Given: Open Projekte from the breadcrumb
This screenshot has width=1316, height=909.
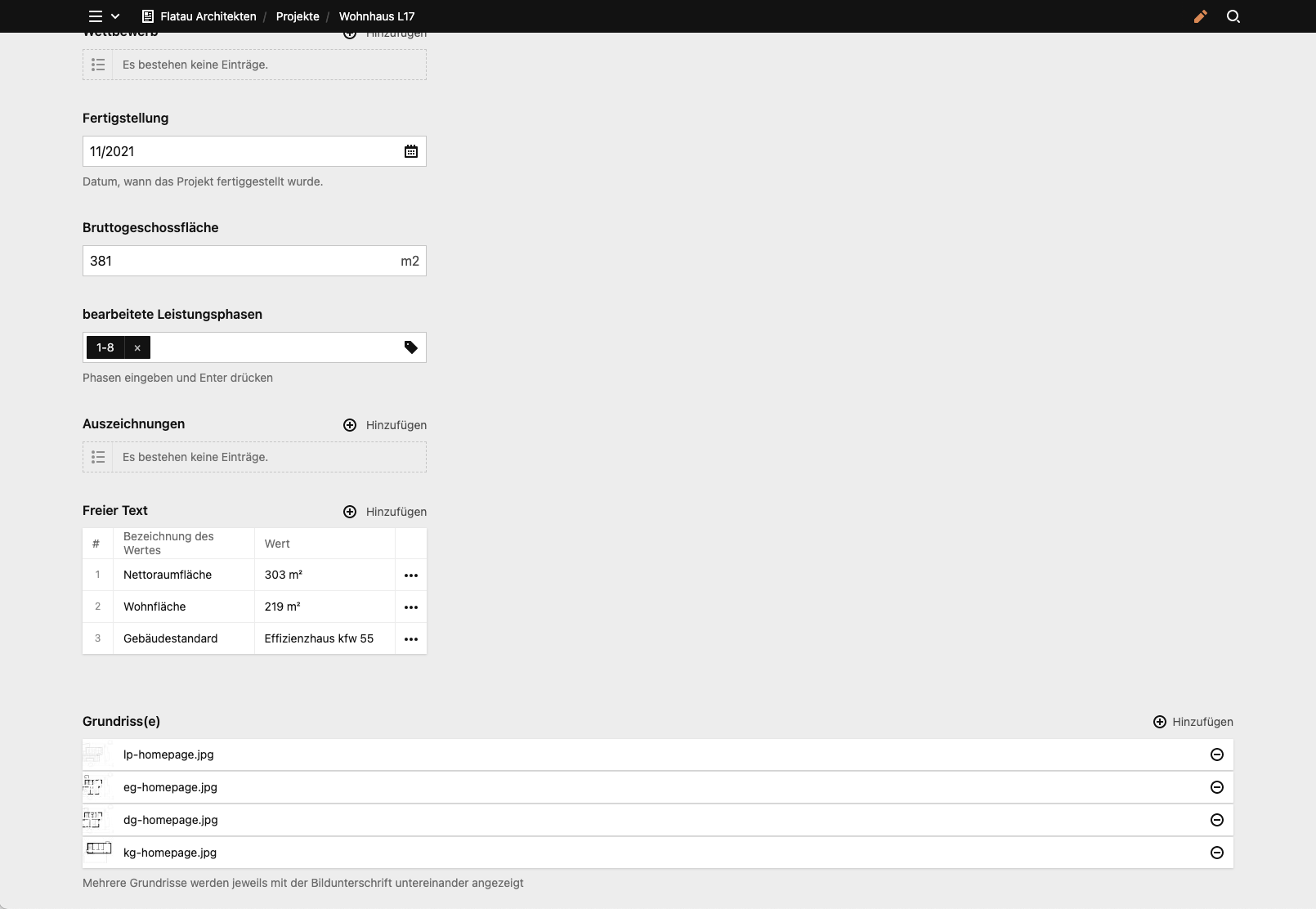Looking at the screenshot, I should pos(298,16).
